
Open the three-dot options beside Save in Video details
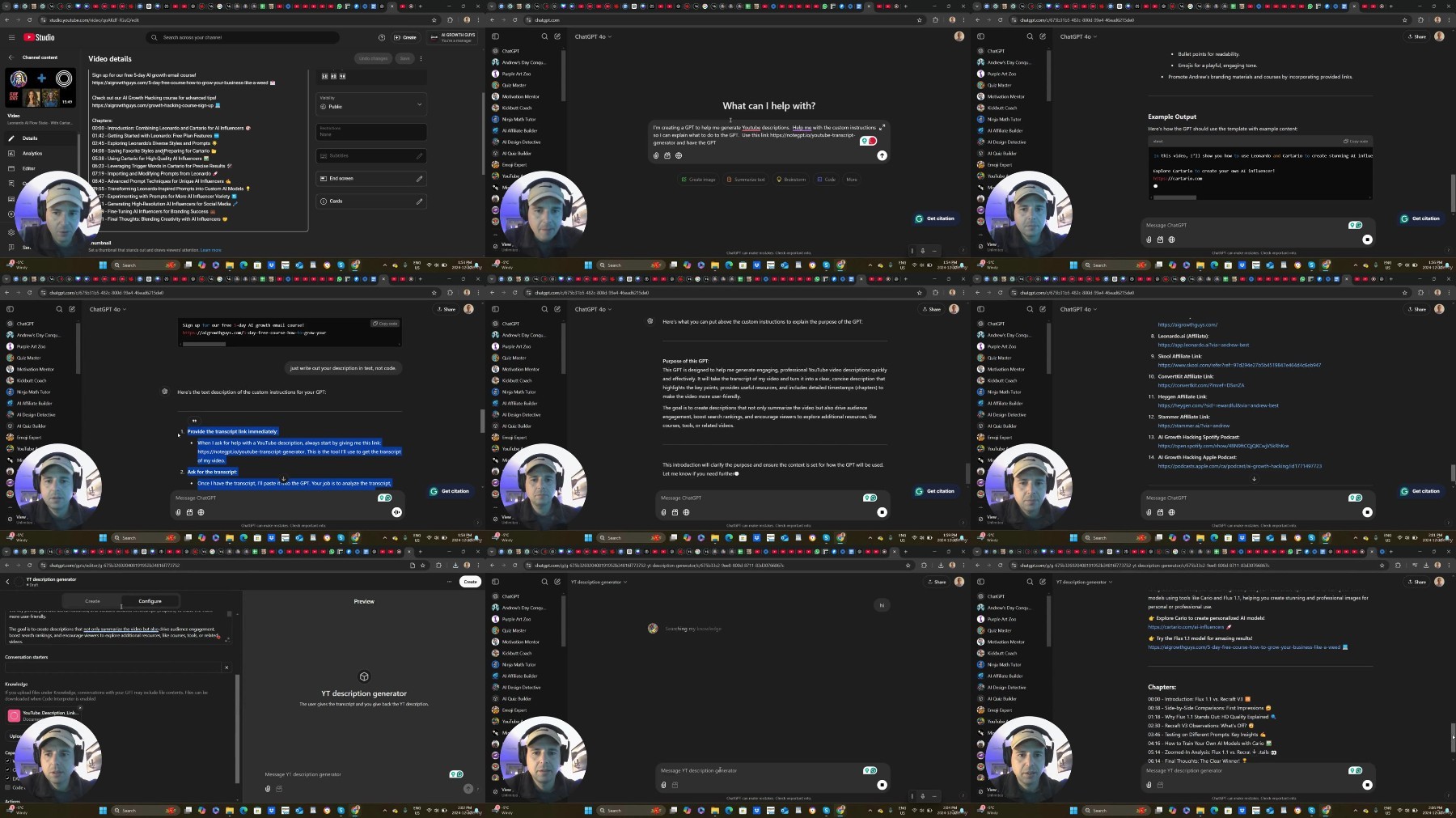coord(421,58)
